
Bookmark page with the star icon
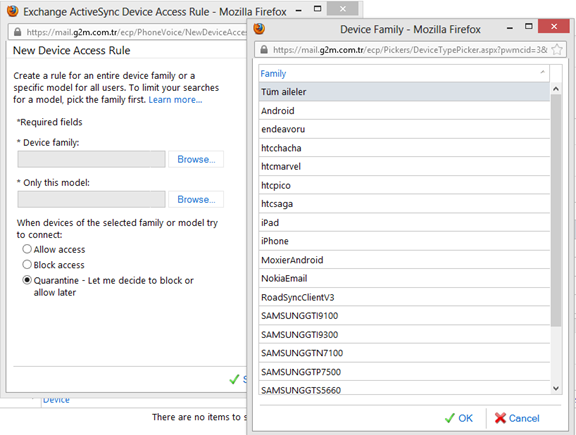pos(557,49)
